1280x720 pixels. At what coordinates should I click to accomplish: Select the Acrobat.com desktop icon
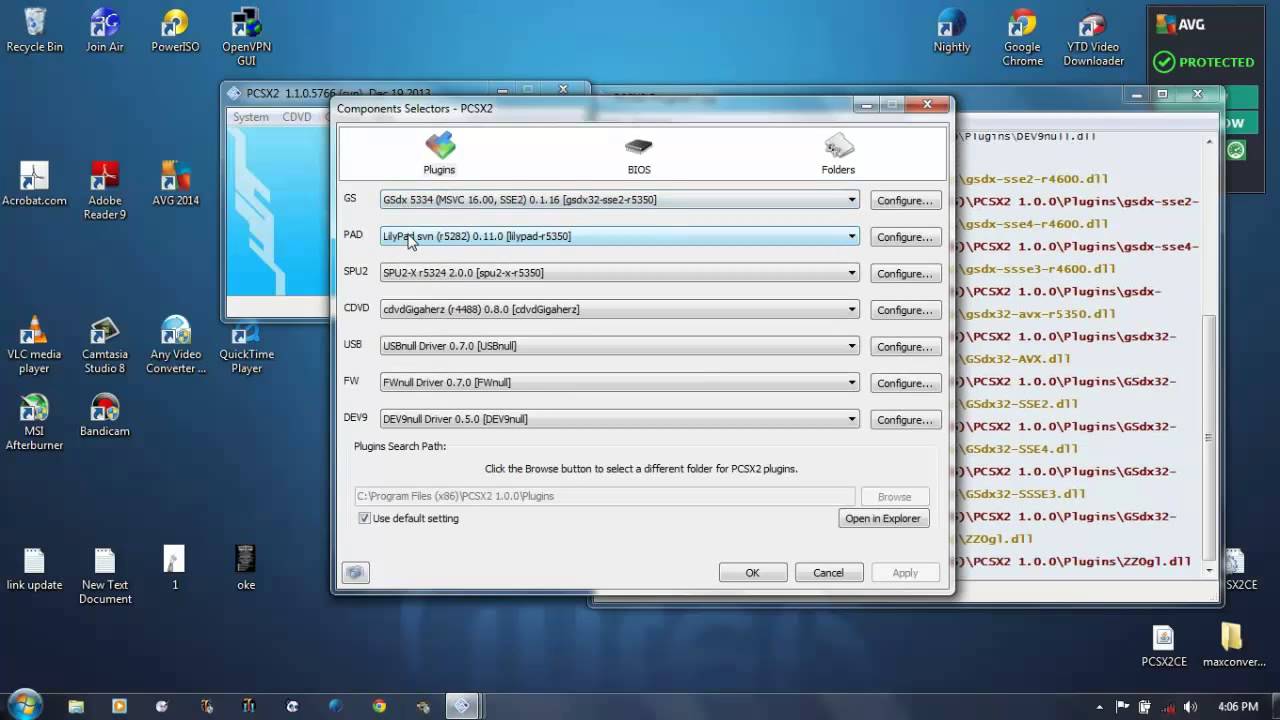[34, 185]
